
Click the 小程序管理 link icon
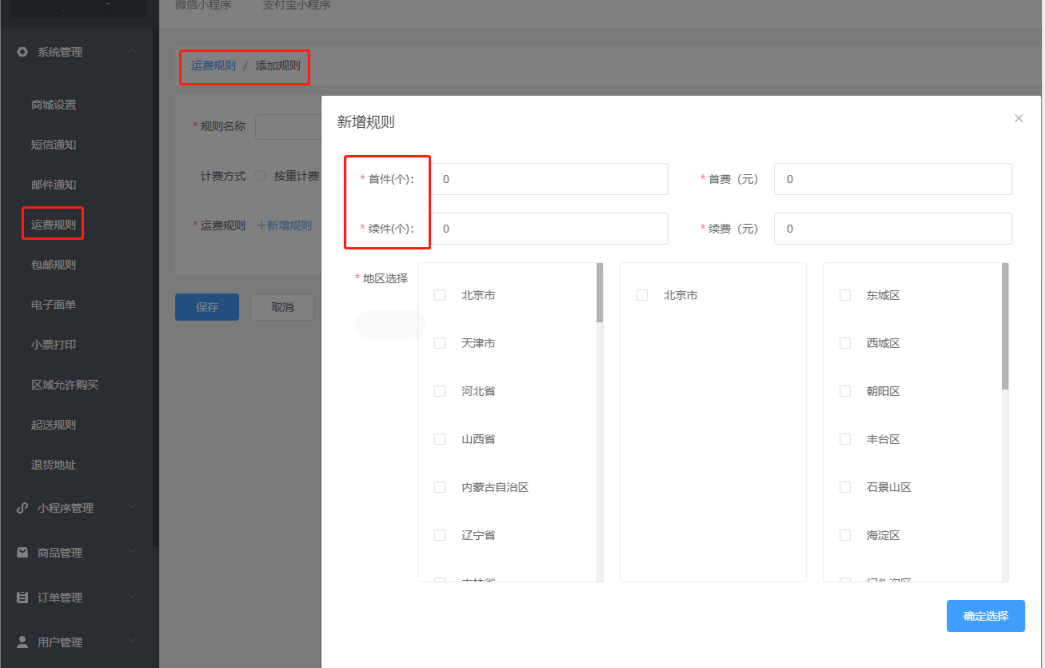click(22, 508)
